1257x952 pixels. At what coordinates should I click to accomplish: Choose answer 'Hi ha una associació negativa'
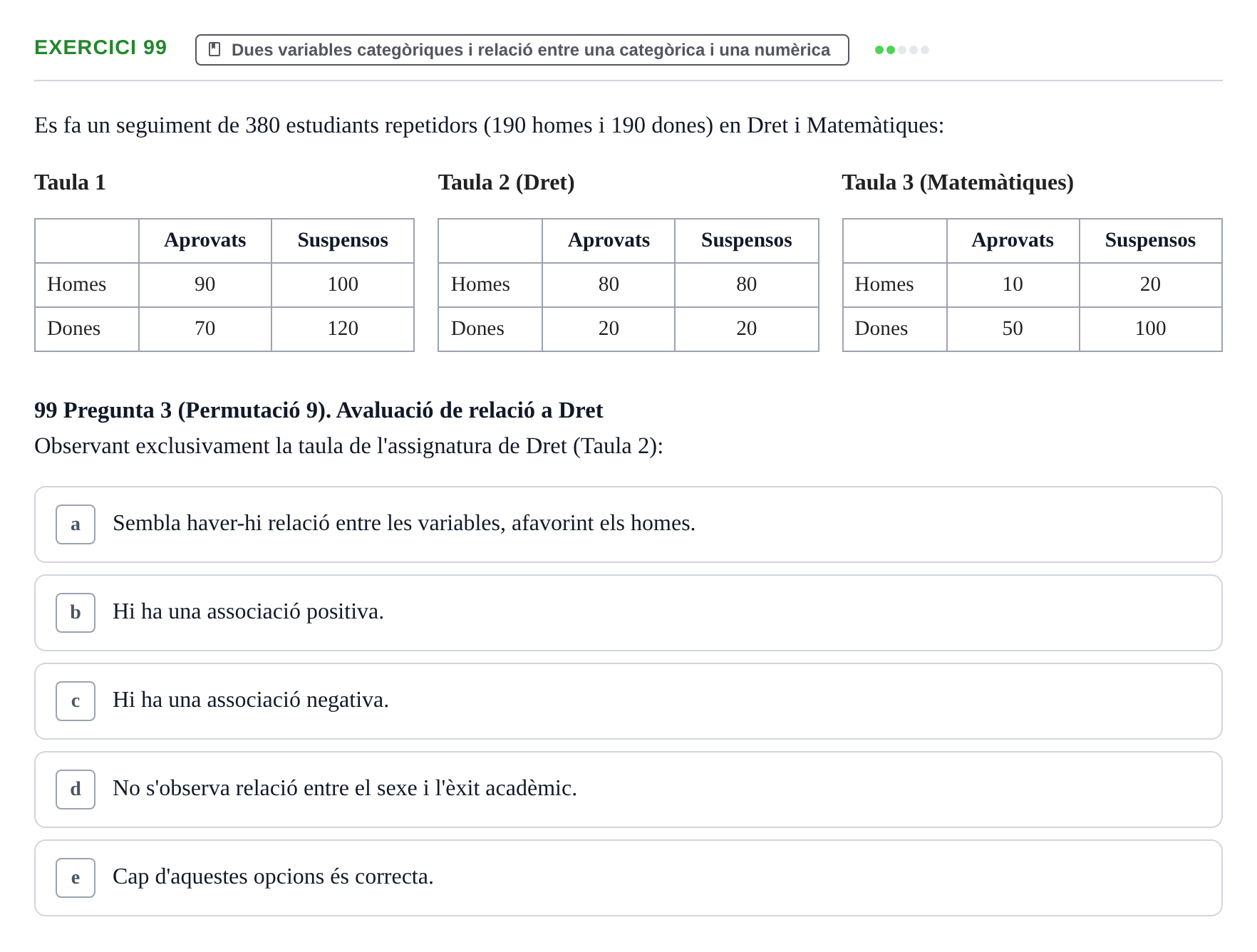[x=628, y=701]
